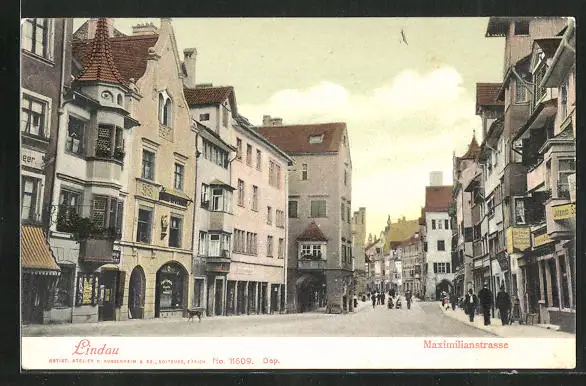Click the large arched shop window
The image size is (586, 386).
[172, 290]
